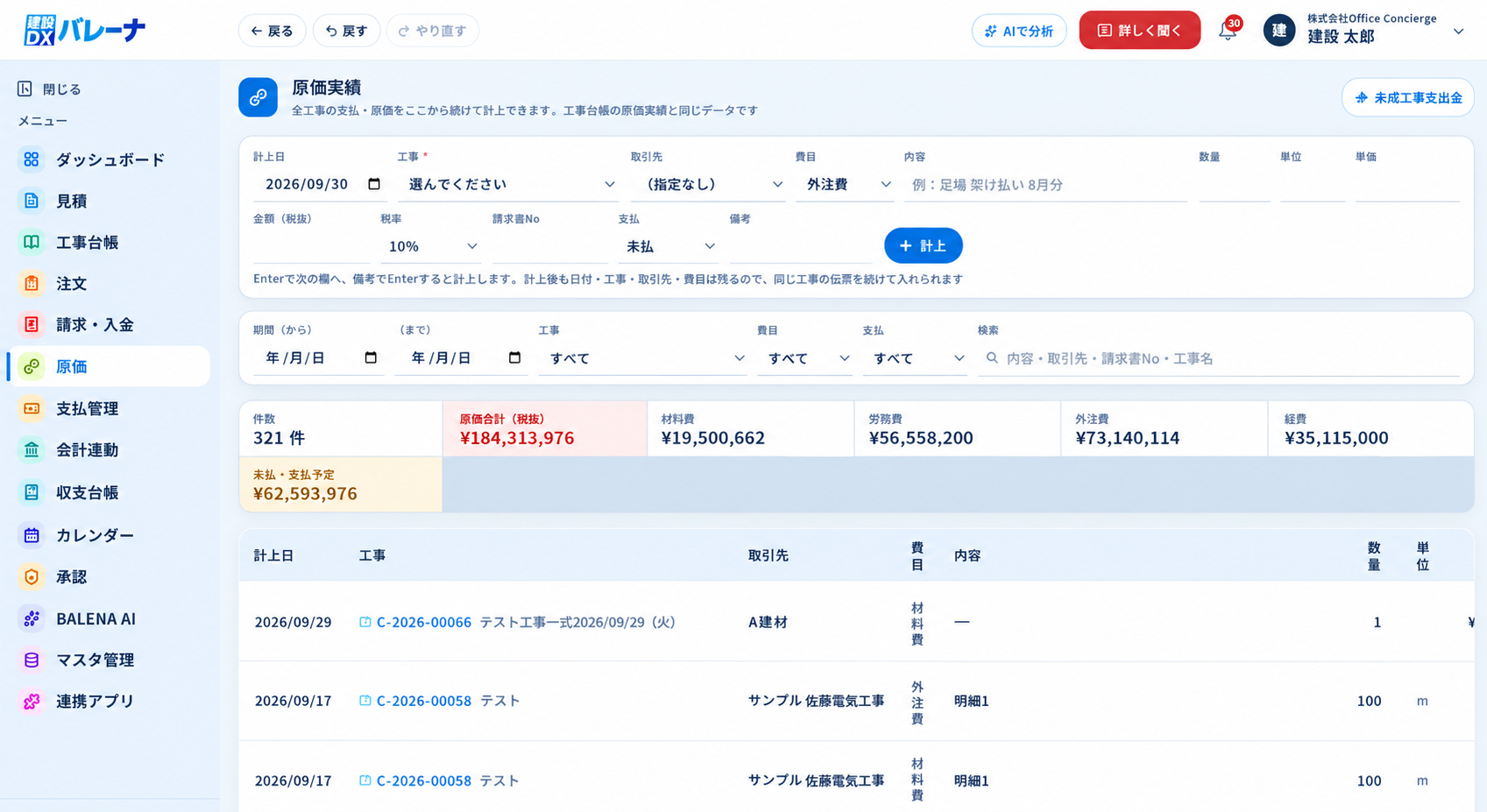Click the 金額(税抜) amount input

pyautogui.click(x=311, y=246)
